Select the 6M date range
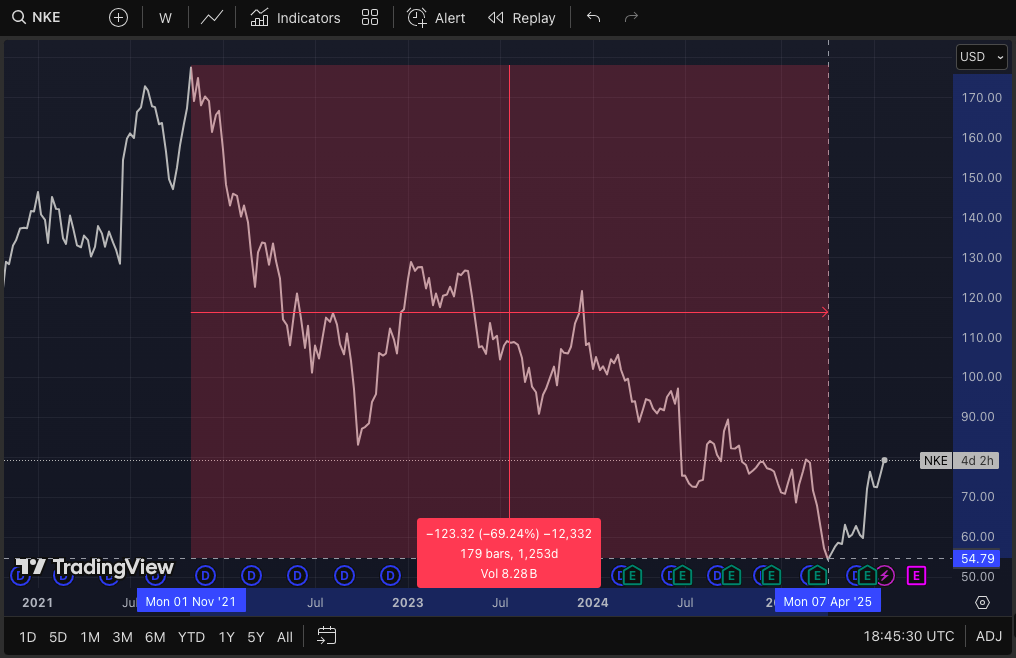Viewport: 1016px width, 658px height. click(x=155, y=637)
